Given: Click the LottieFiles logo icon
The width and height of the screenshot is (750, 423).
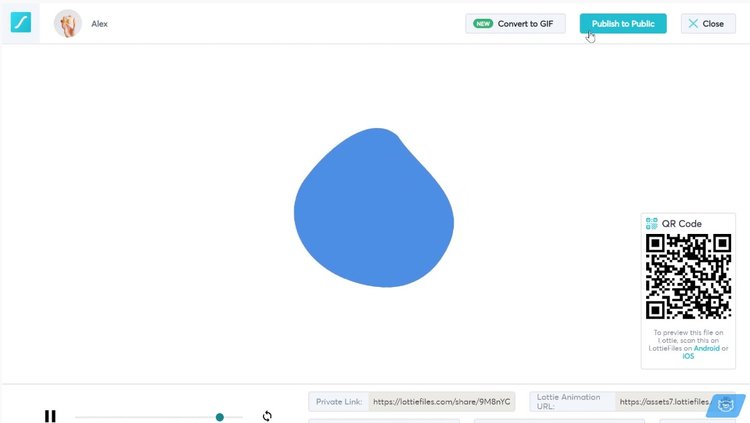Looking at the screenshot, I should click(x=21, y=22).
